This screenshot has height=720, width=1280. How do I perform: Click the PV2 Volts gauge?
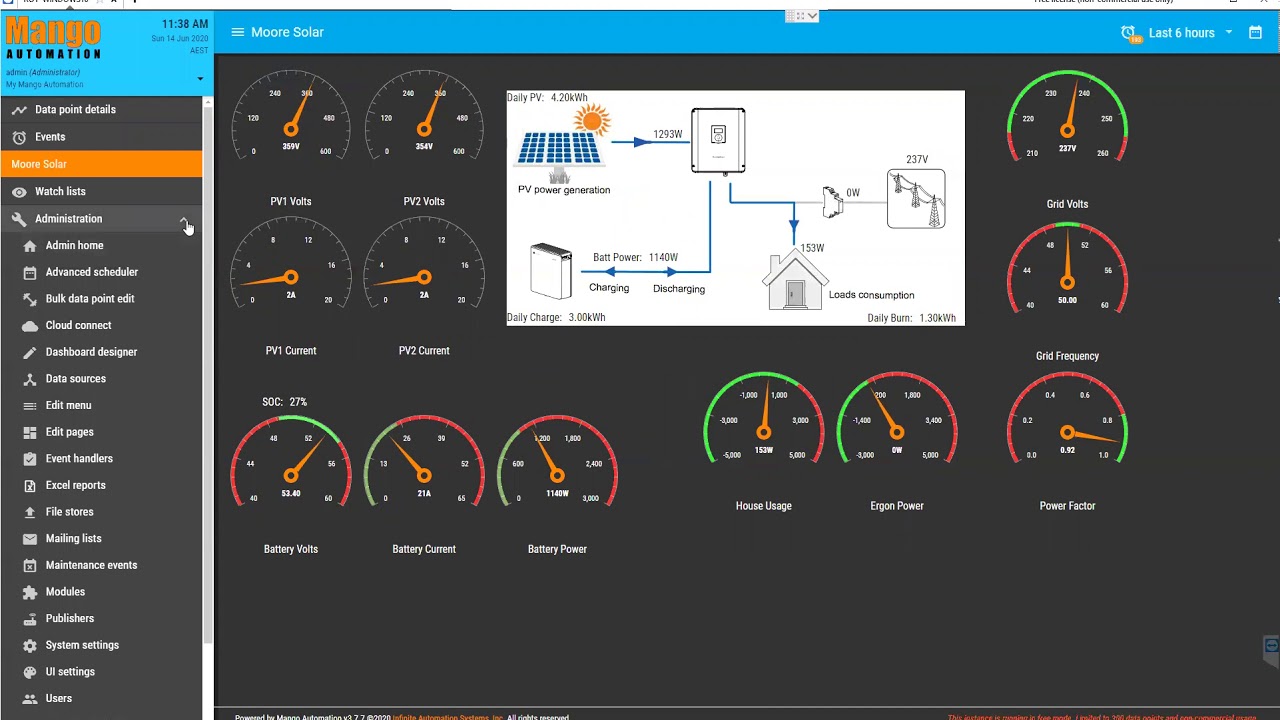[x=424, y=116]
